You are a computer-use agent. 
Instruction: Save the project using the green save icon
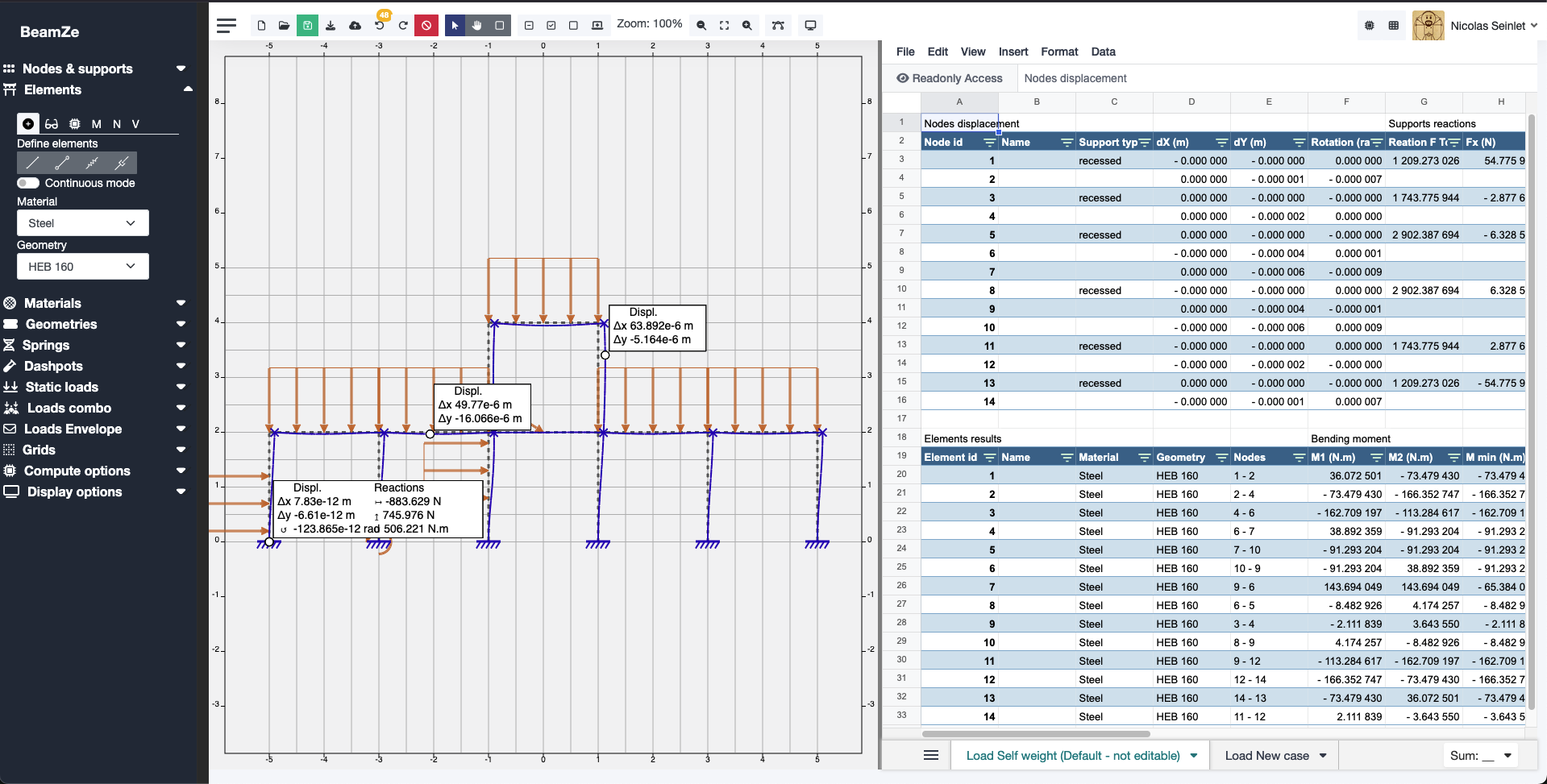click(307, 25)
